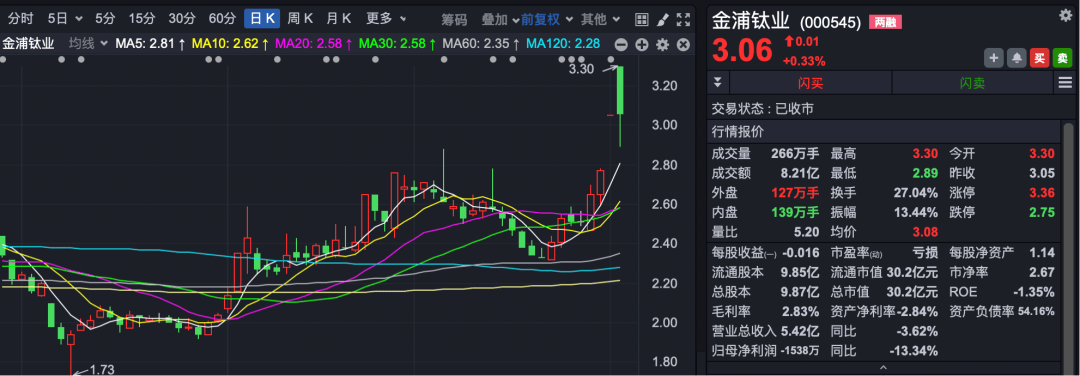Open the 其他 options dropdown
Image resolution: width=1080 pixels, height=376 pixels.
click(x=601, y=19)
